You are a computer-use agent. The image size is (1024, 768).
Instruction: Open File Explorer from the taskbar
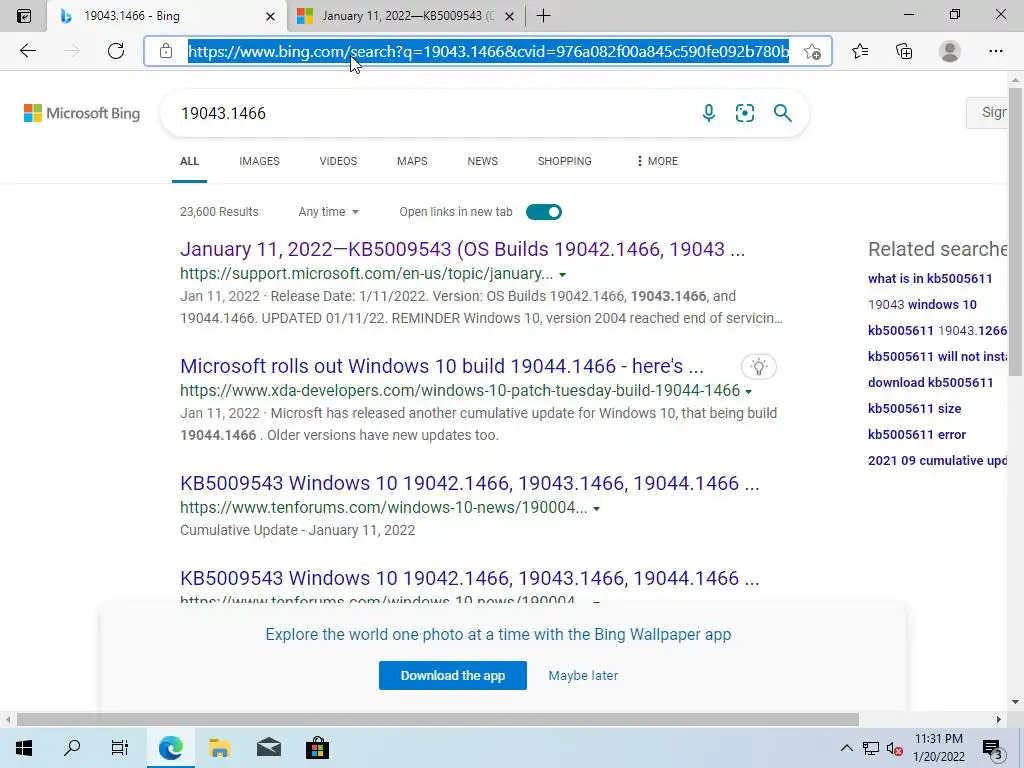tap(219, 748)
